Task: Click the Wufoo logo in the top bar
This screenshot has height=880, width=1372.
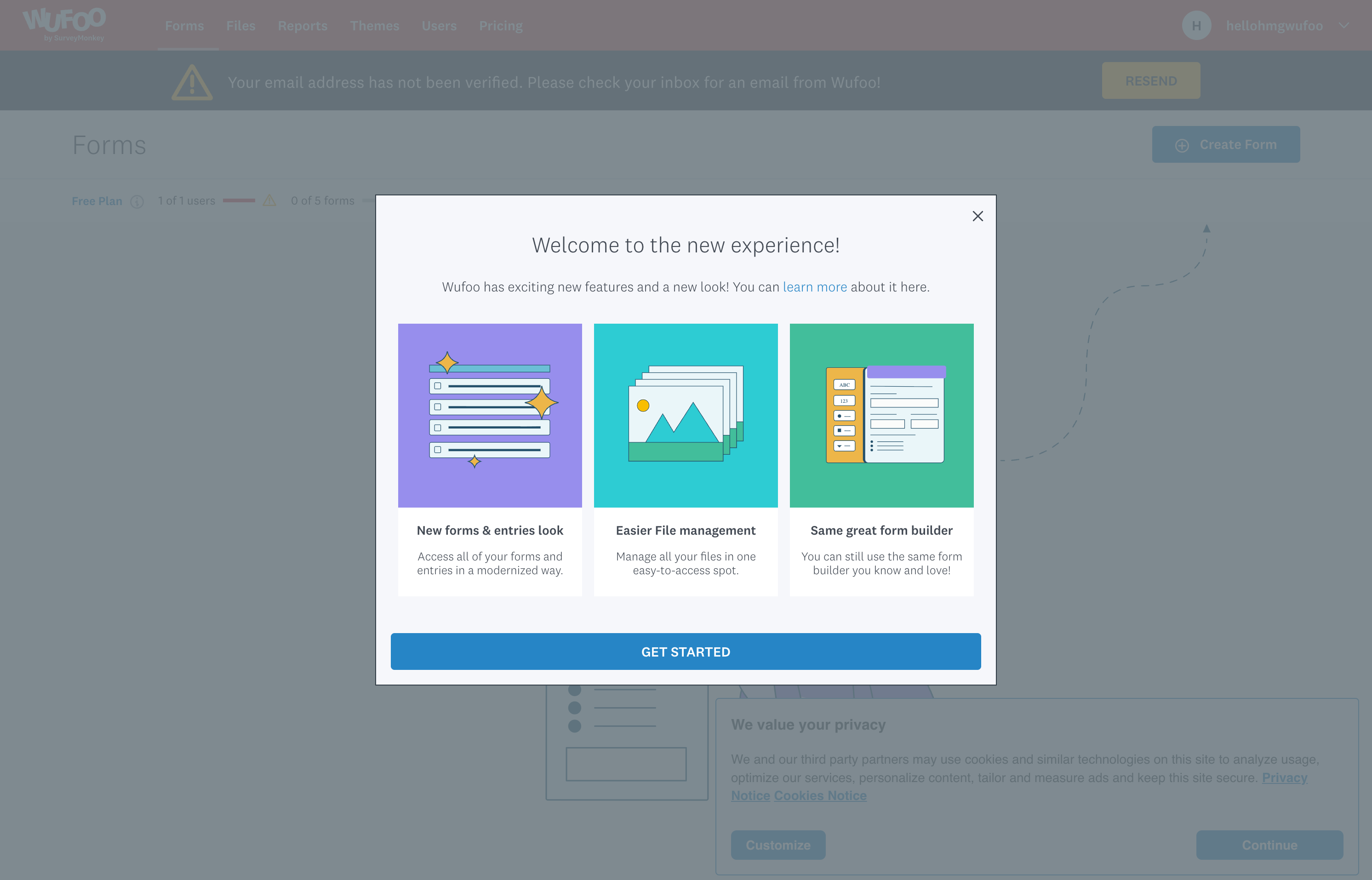Action: tap(64, 24)
